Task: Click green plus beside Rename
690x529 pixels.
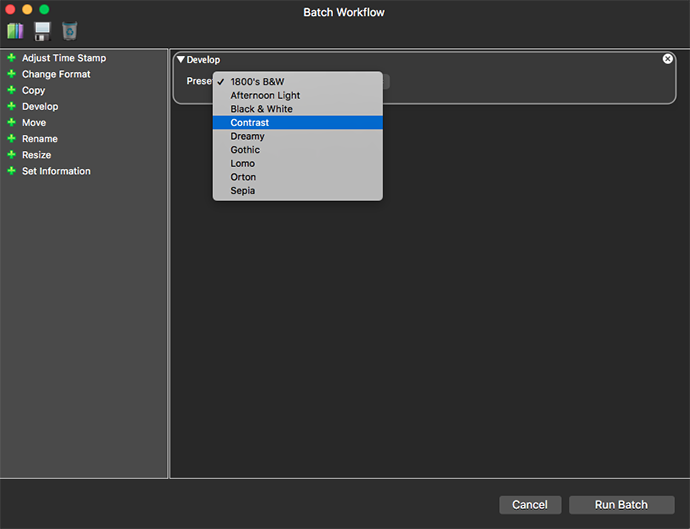Action: pos(11,139)
